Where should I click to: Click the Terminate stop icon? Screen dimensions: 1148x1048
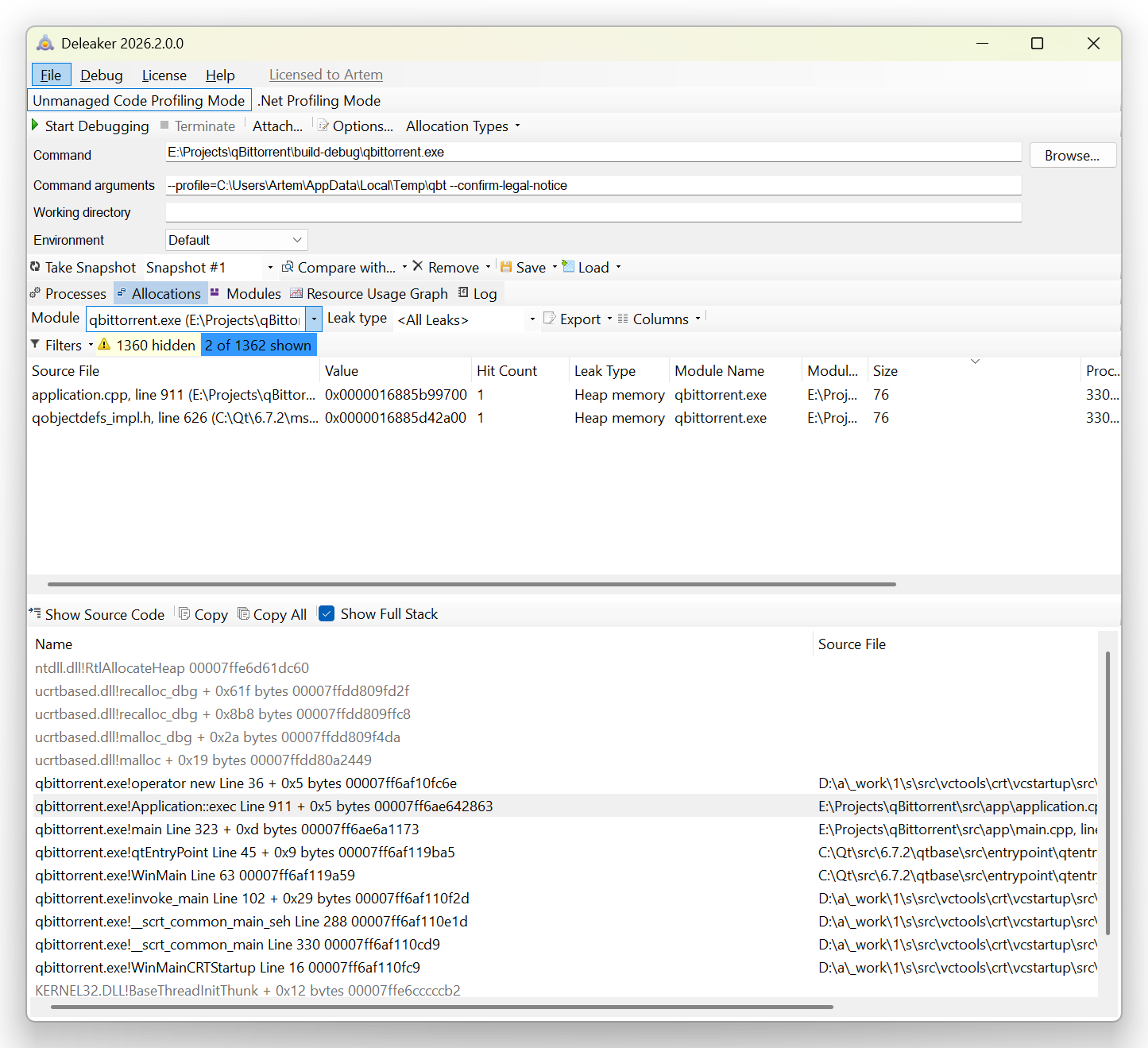(x=164, y=125)
